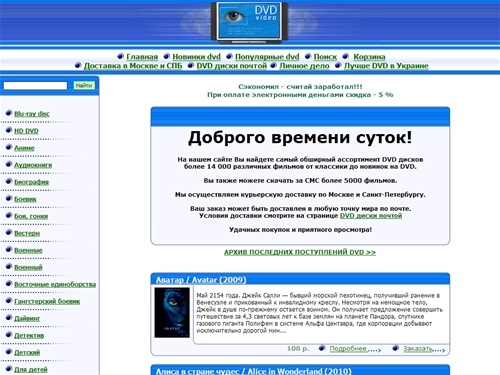The image size is (500, 375).
Task: Open Гангстерский боевик category
Action: [47, 301]
